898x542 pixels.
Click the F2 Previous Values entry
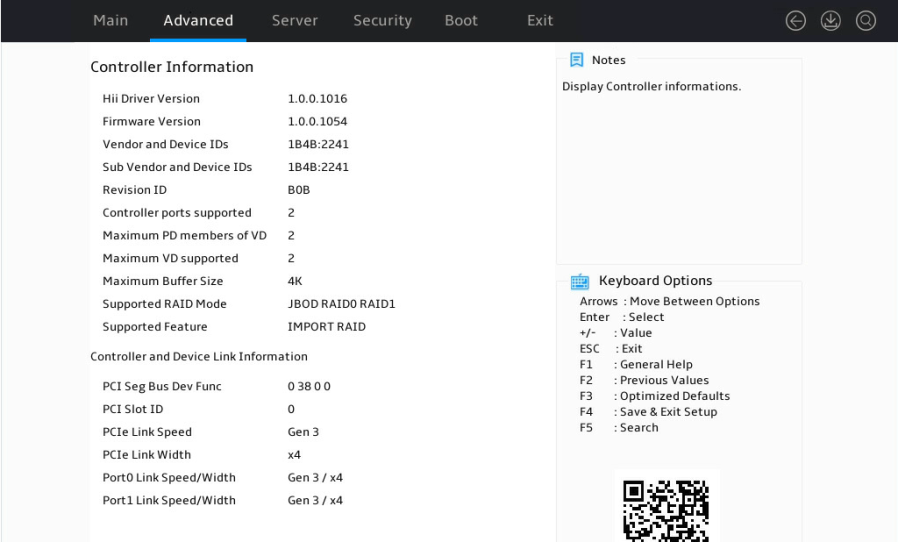click(644, 380)
